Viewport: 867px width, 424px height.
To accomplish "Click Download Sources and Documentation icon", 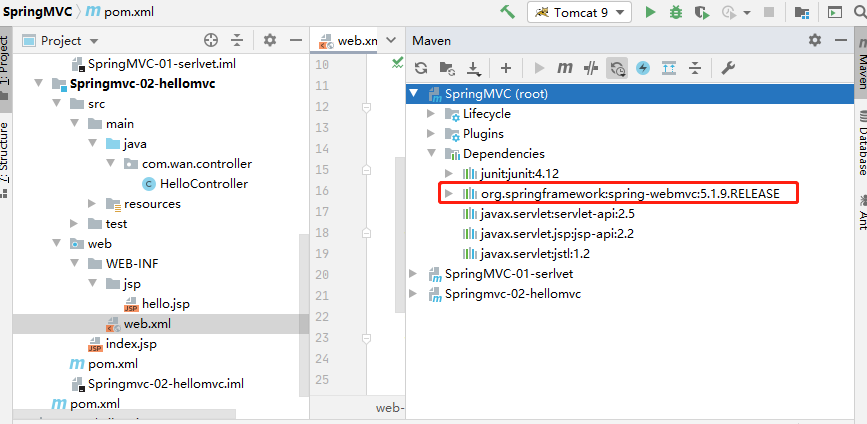I will tap(473, 68).
